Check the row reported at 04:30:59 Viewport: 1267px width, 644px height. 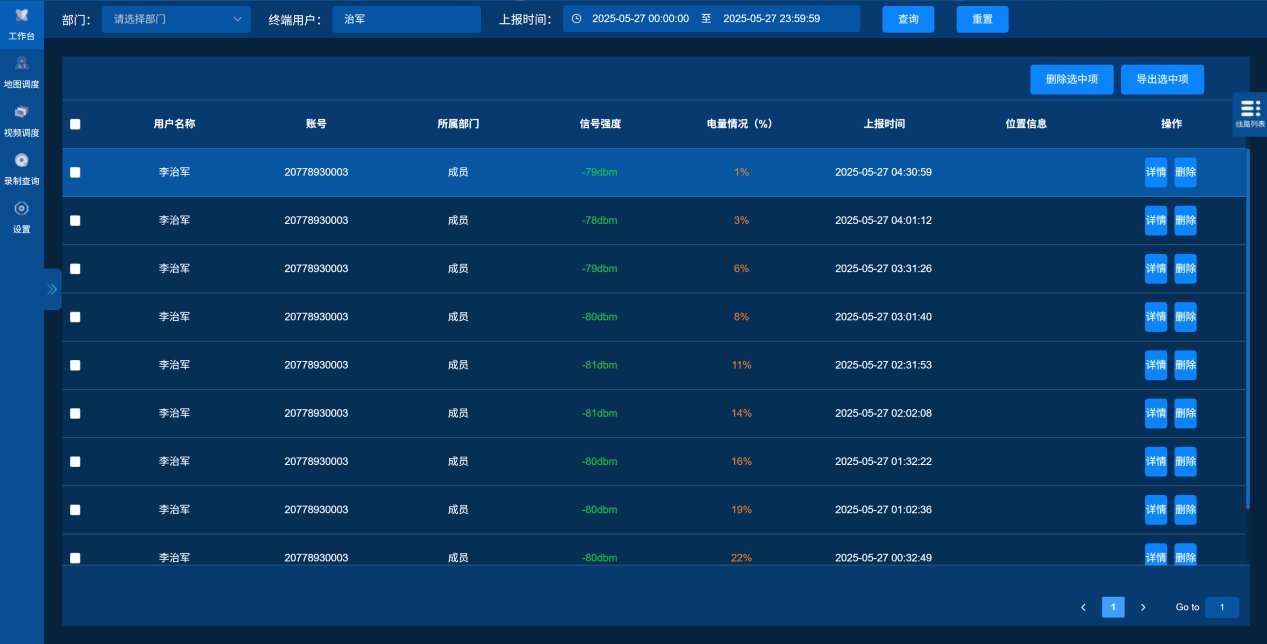[x=75, y=172]
